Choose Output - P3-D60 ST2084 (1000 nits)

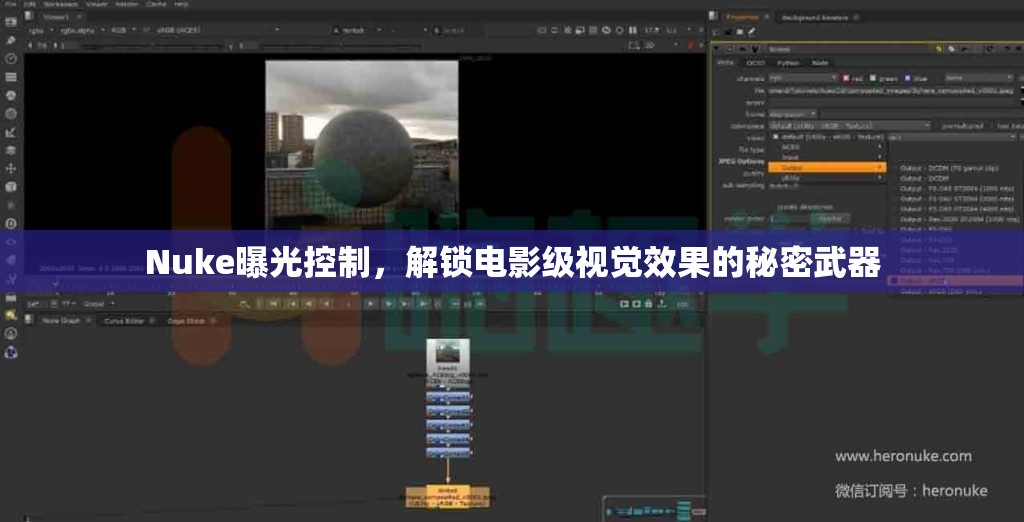click(955, 189)
